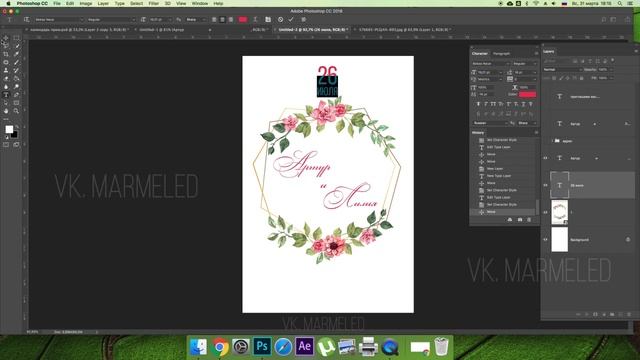
Task: Toggle Character panel from options bar
Action: [268, 19]
